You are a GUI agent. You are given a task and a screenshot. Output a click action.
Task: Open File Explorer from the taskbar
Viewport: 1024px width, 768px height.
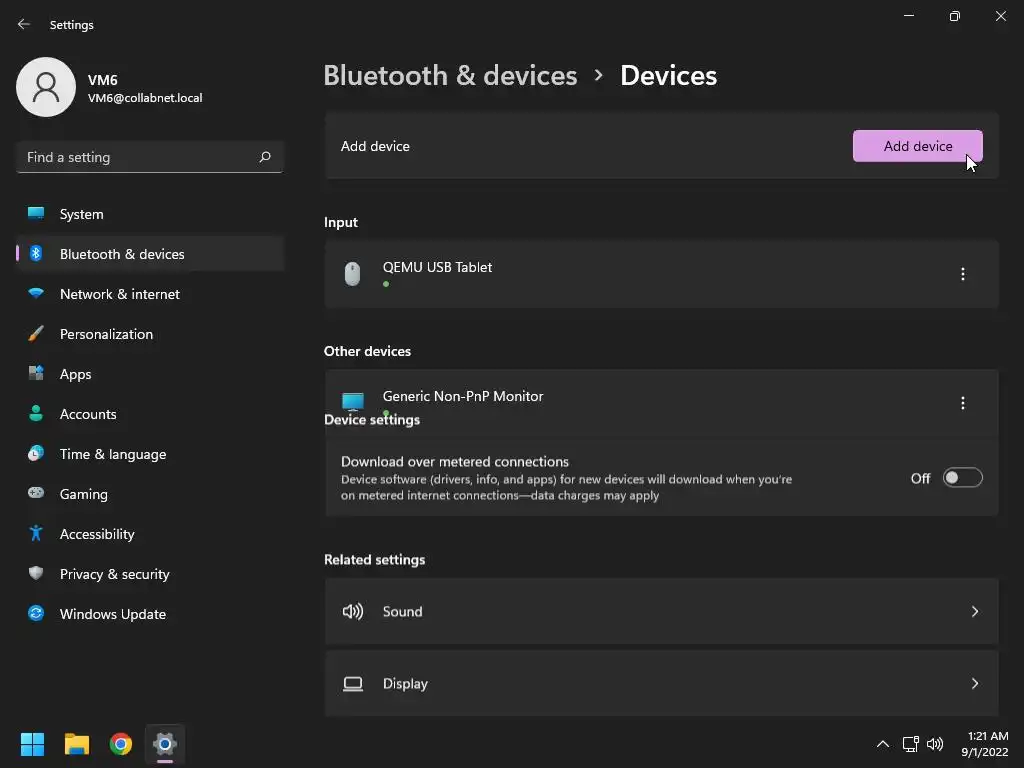[x=77, y=744]
